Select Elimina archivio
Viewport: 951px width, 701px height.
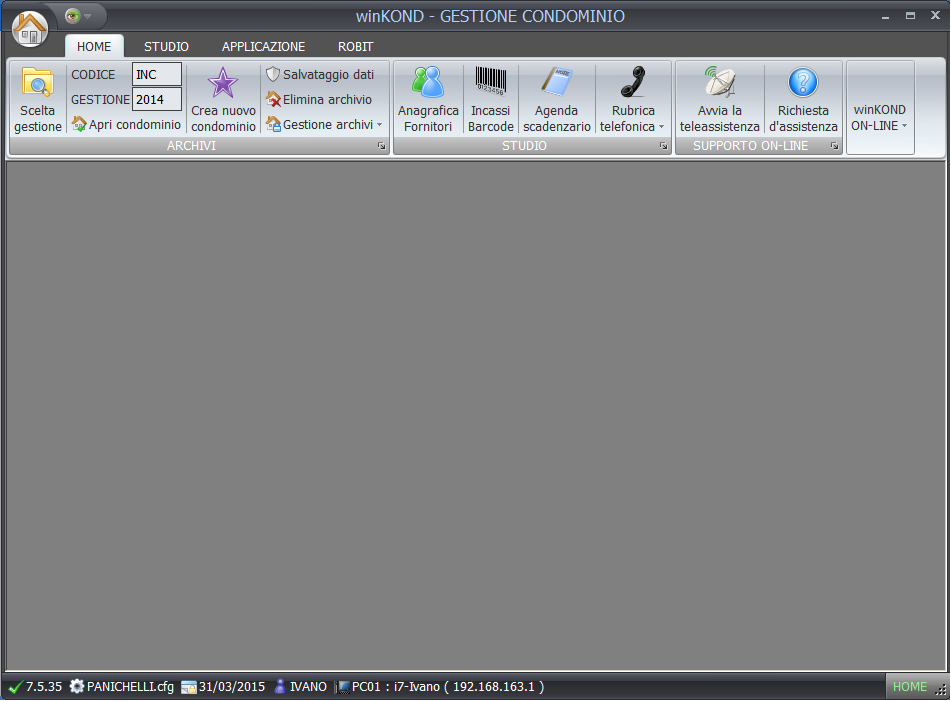point(320,99)
